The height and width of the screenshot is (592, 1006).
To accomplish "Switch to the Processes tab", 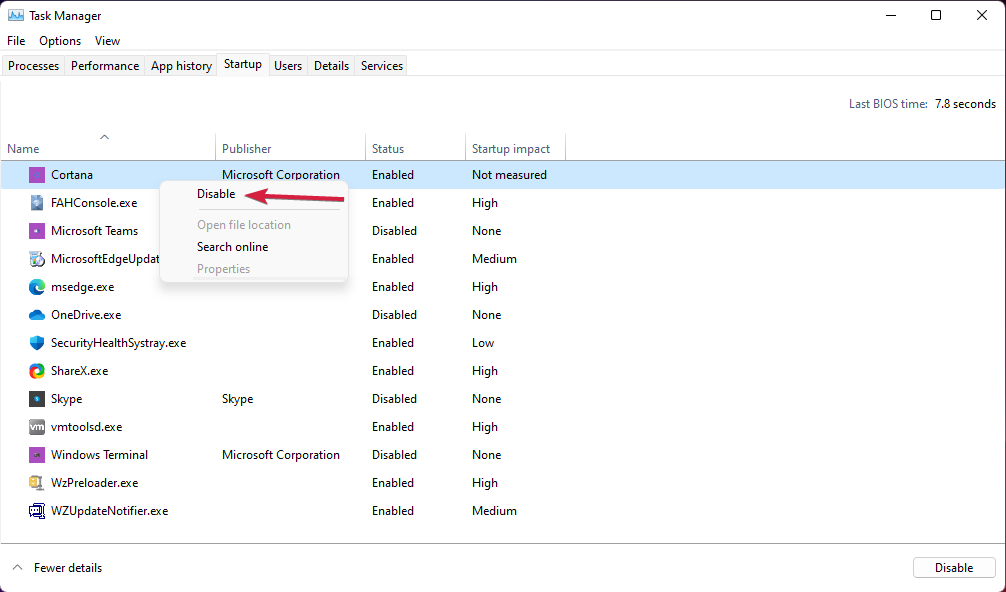I will click(x=33, y=65).
